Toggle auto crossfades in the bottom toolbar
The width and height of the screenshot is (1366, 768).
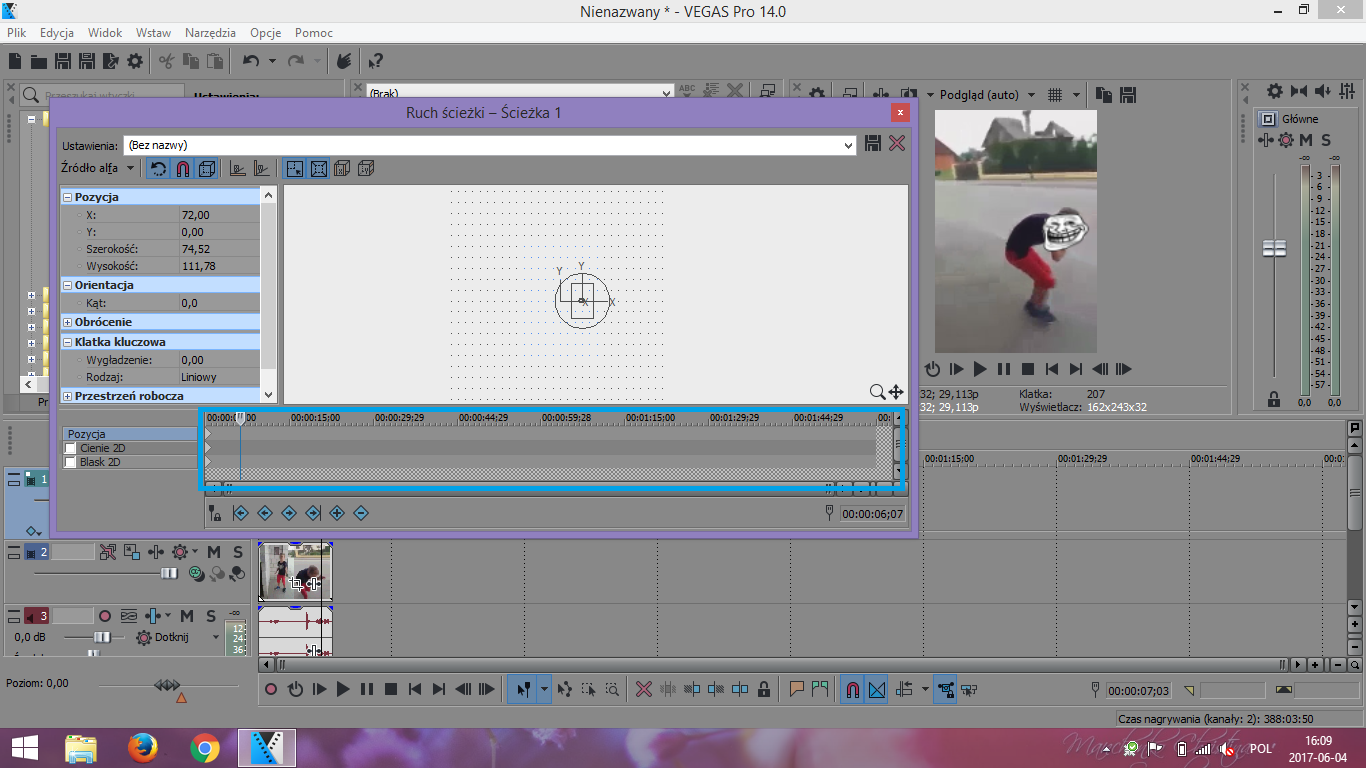(x=876, y=689)
